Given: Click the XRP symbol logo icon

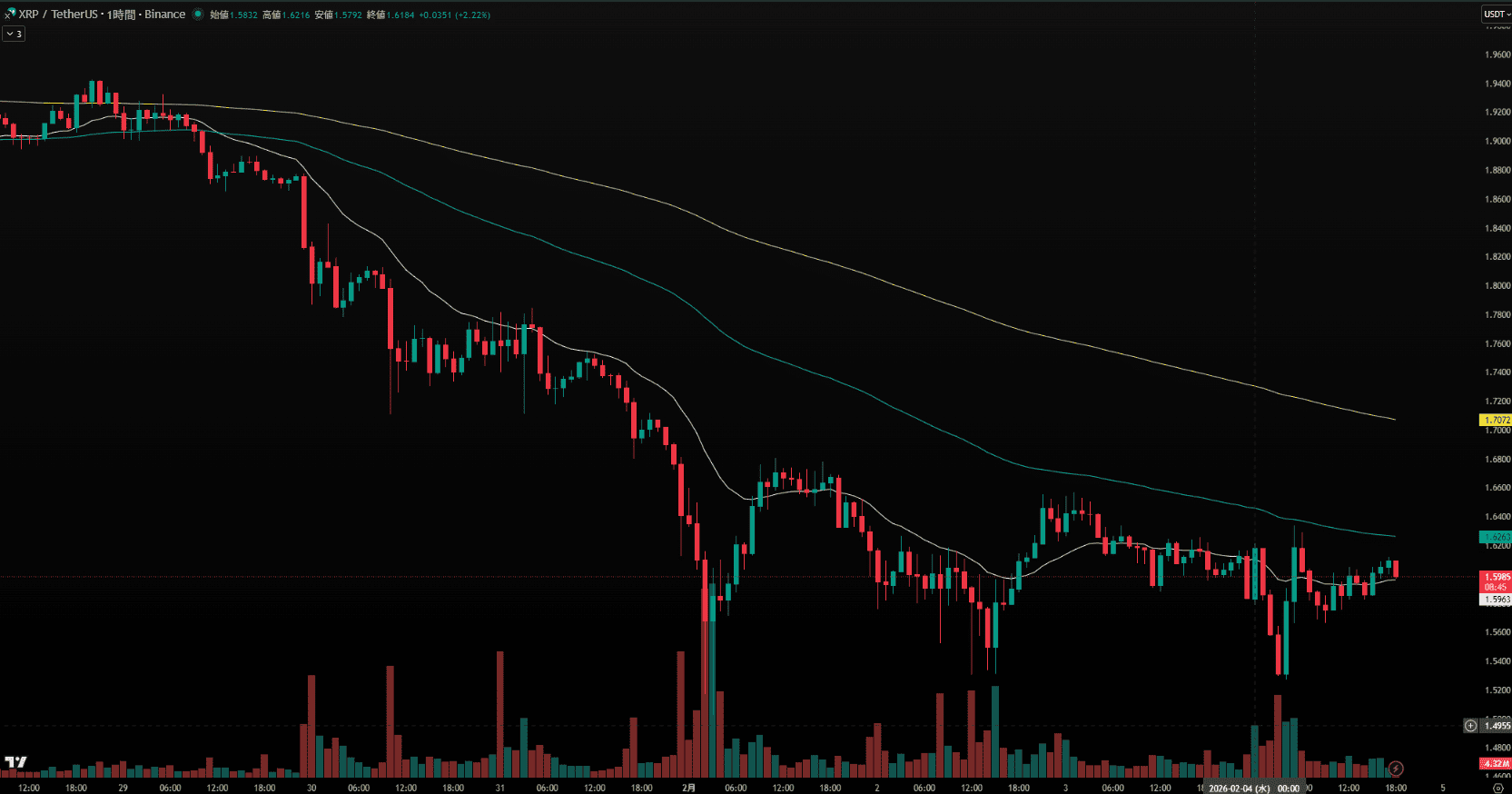Looking at the screenshot, I should (10, 15).
